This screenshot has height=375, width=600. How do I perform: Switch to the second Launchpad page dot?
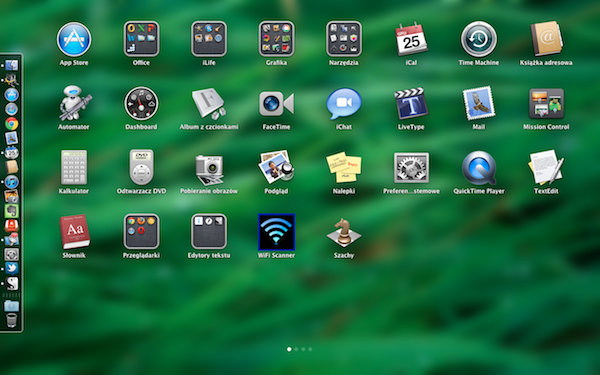coord(296,349)
